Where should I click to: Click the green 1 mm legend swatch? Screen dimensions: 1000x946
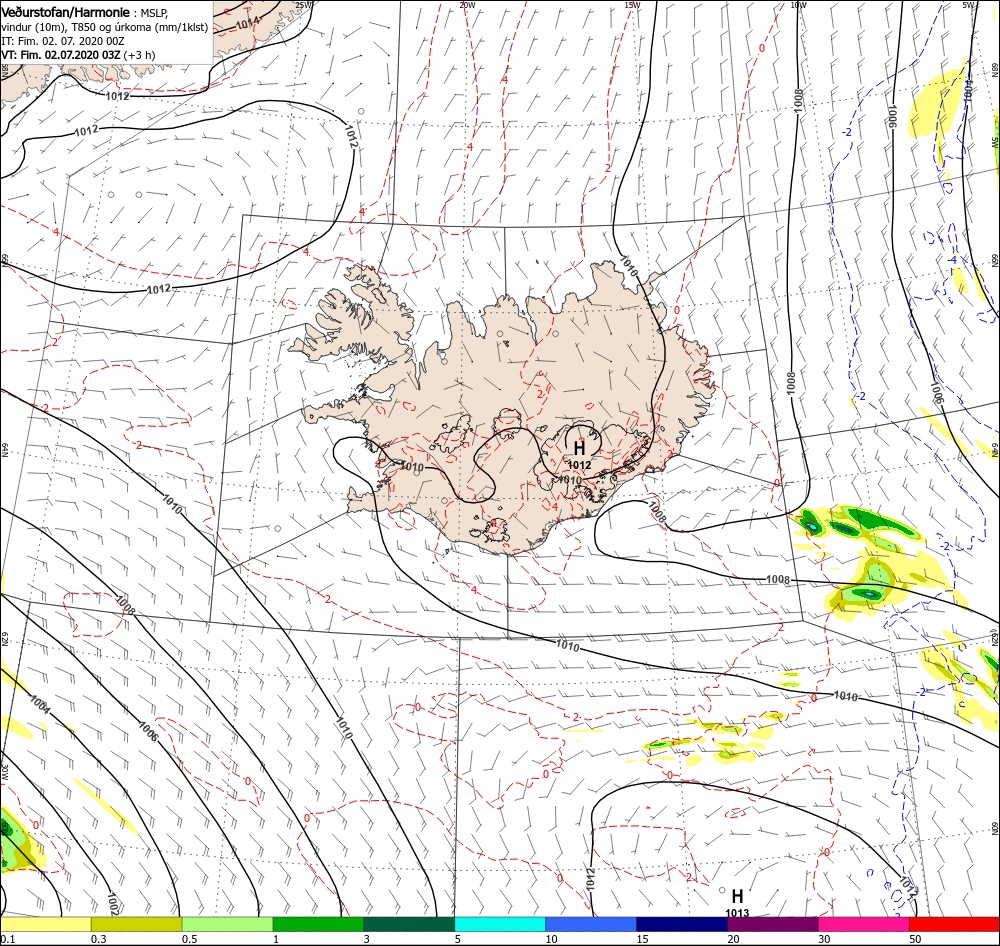pyautogui.click(x=318, y=924)
